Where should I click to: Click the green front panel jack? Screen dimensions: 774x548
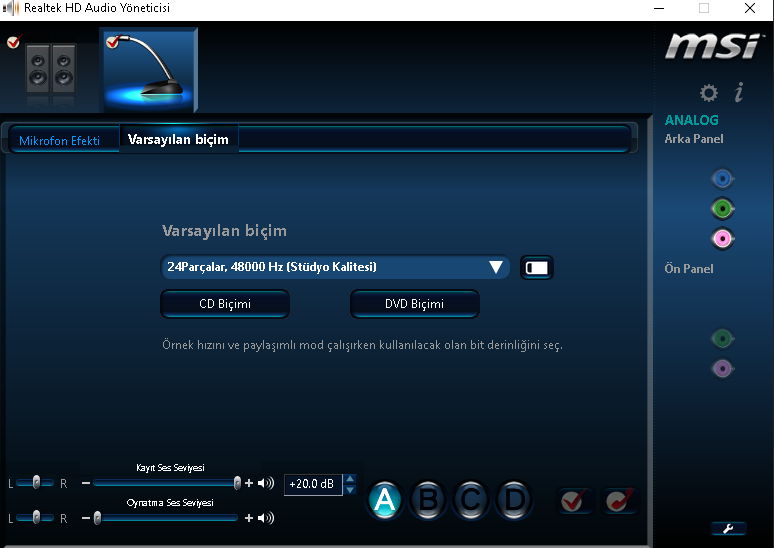click(723, 339)
